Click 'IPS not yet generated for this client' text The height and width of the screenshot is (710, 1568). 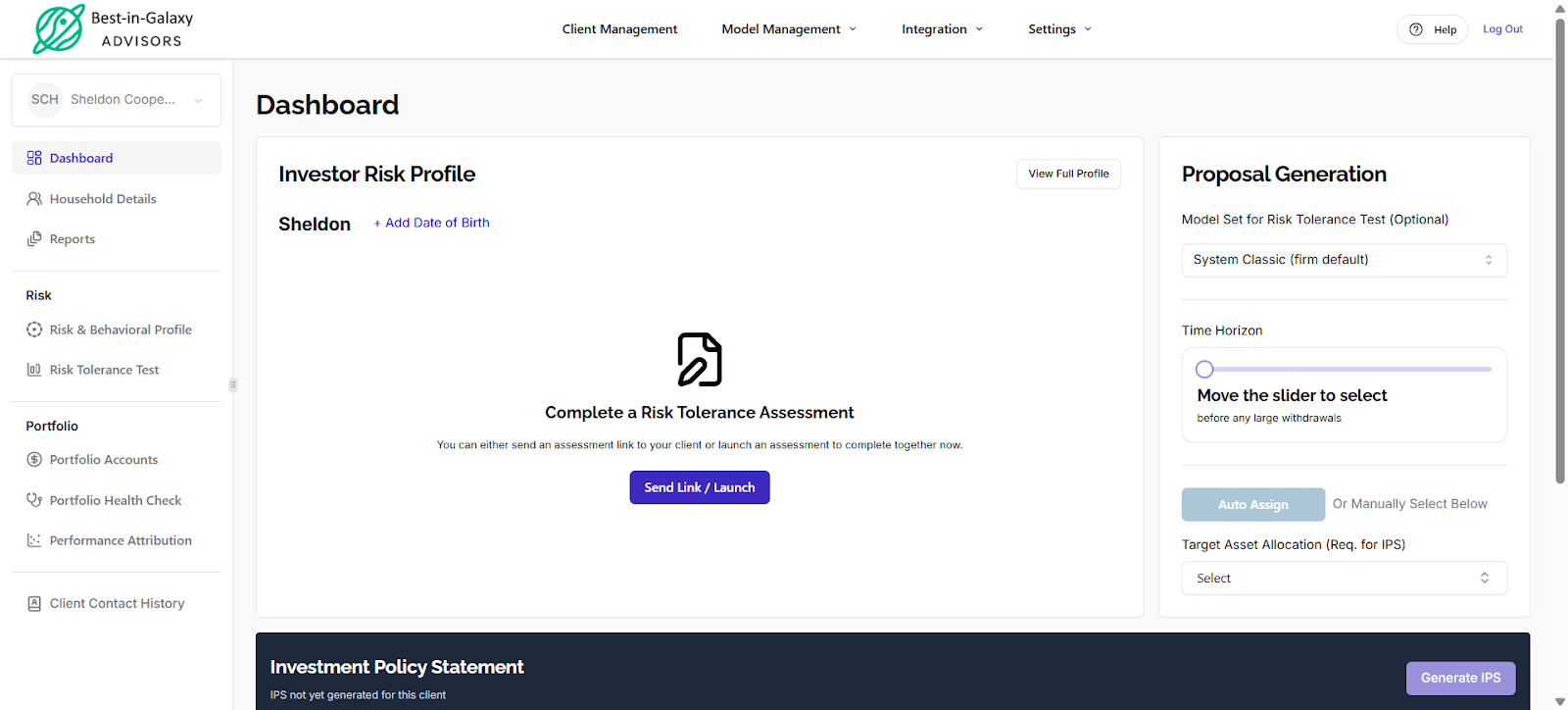click(358, 695)
